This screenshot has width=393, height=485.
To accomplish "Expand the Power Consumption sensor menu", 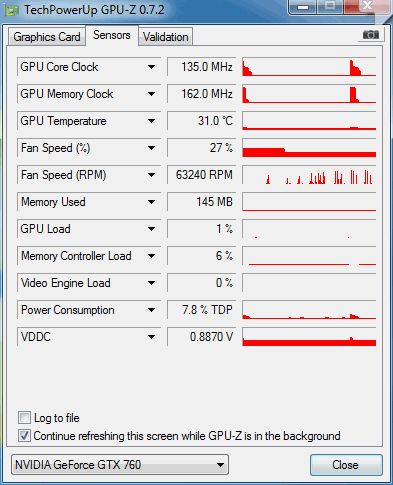I will coord(151,310).
